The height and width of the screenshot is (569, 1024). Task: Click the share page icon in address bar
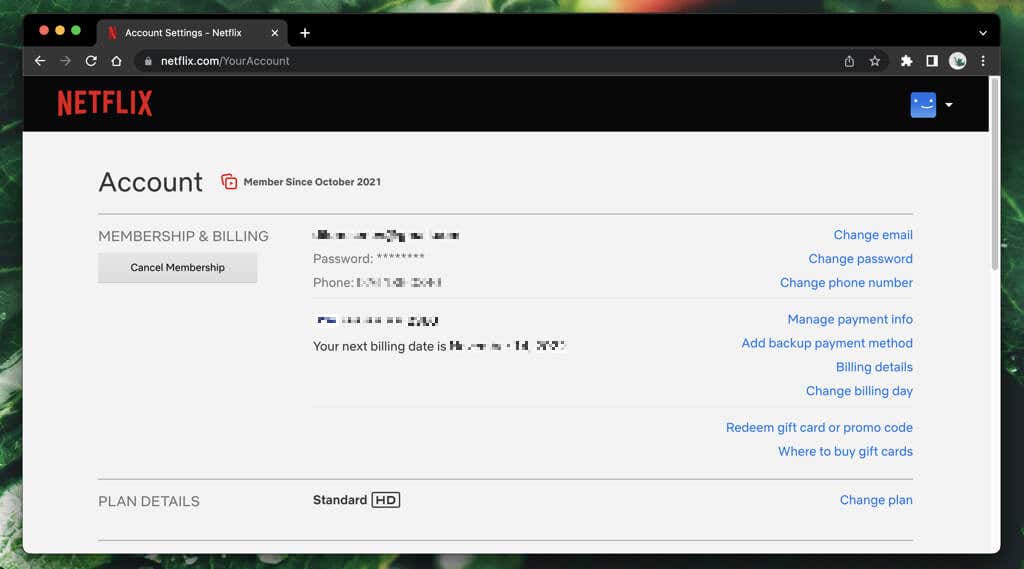click(849, 61)
